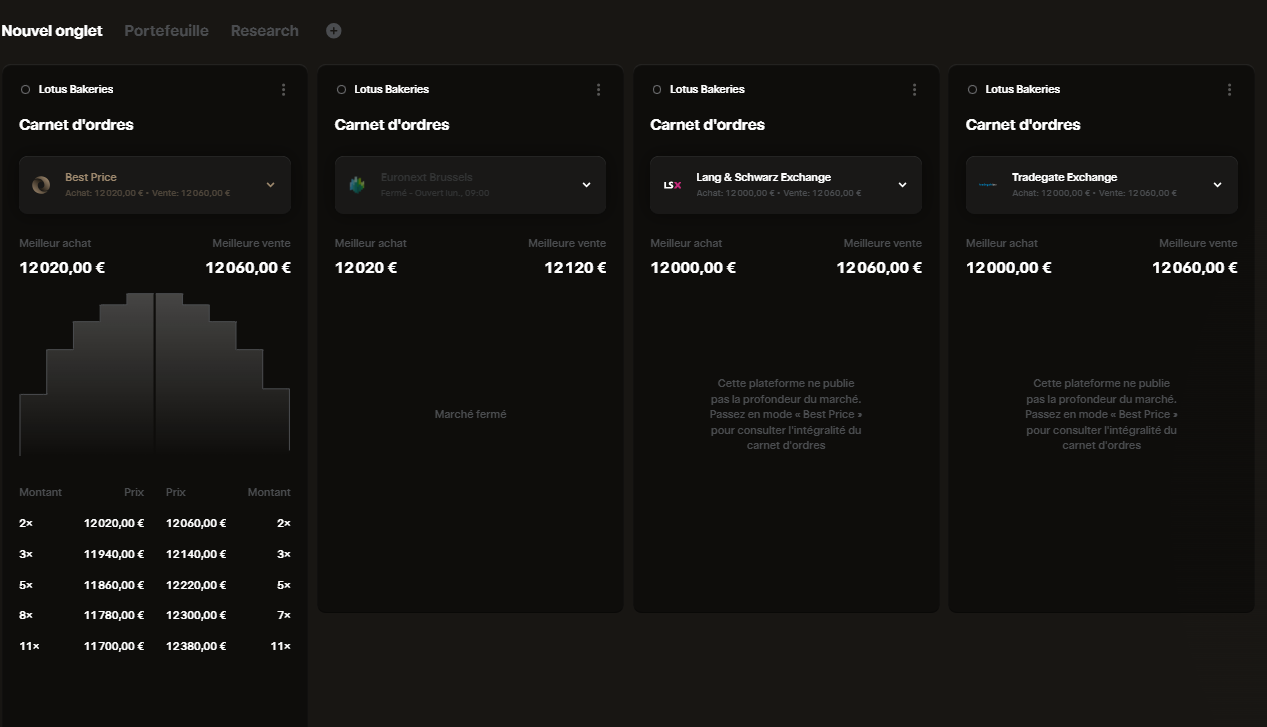Select ask price 12 380,00 €
The width and height of the screenshot is (1267, 727).
[196, 646]
